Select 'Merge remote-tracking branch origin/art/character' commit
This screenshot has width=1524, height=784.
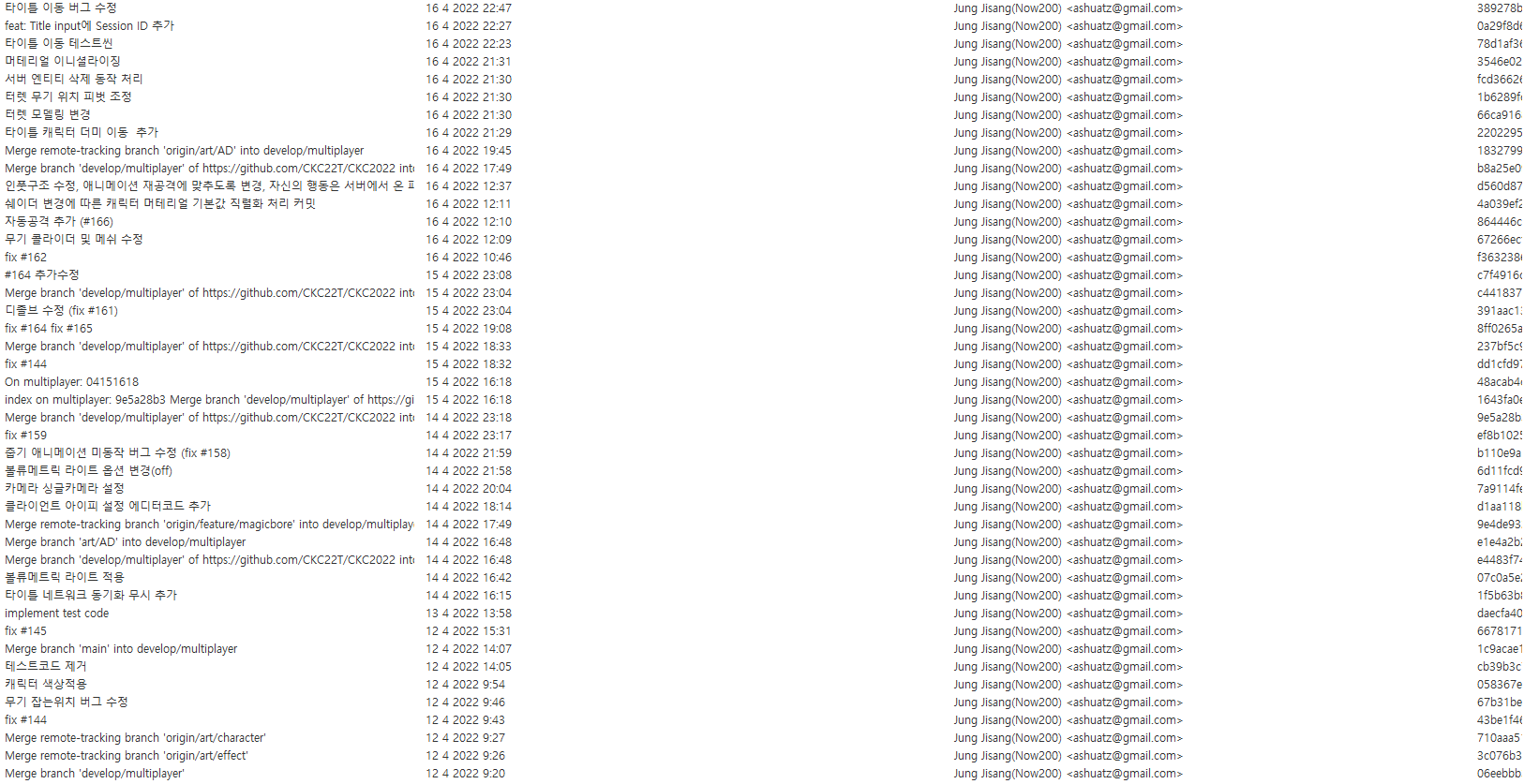pos(135,738)
